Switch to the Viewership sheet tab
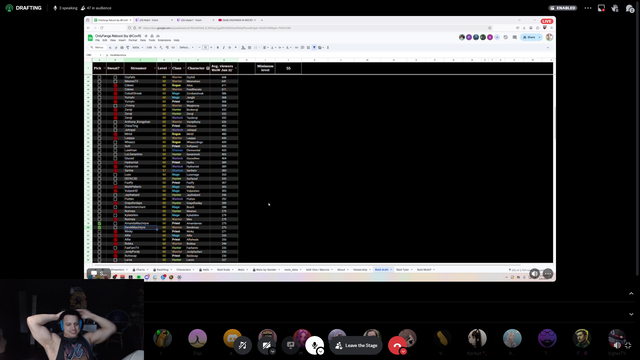The image size is (640, 360). pyautogui.click(x=360, y=270)
